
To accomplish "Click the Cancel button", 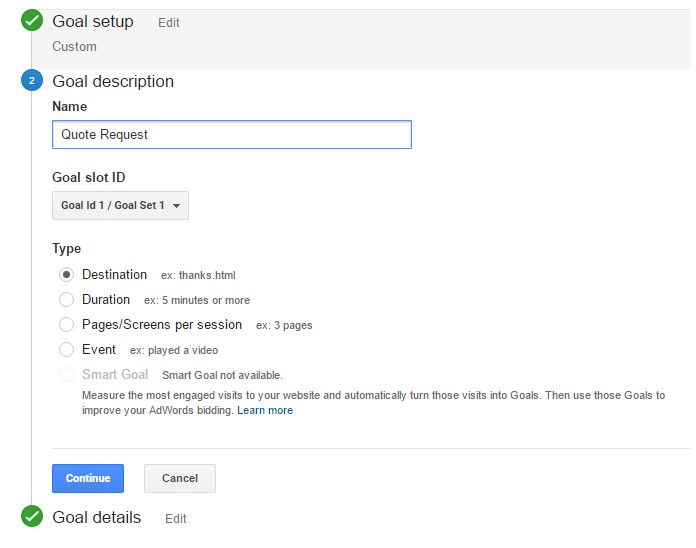I will (x=180, y=478).
